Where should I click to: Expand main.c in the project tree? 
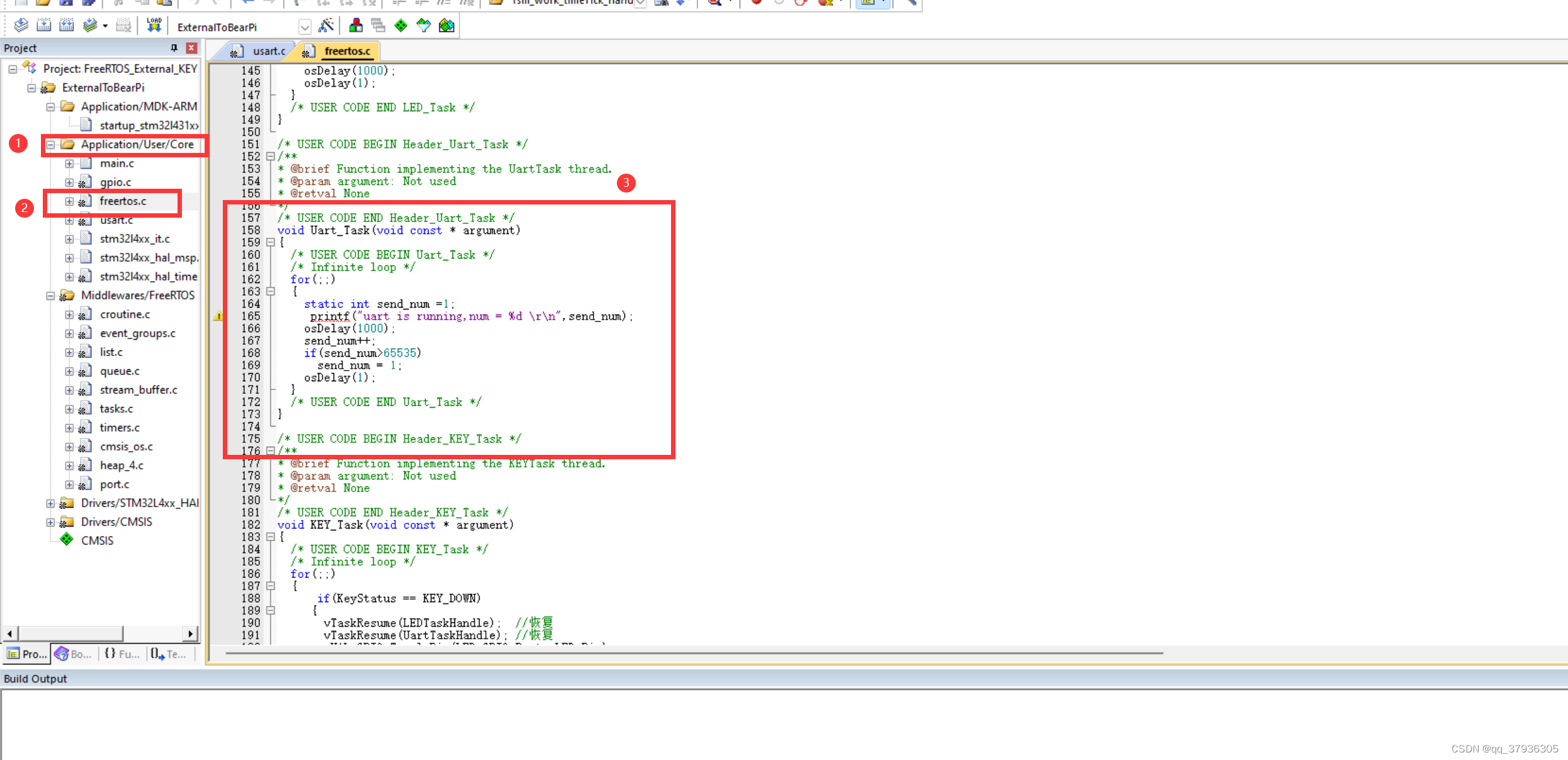point(69,163)
